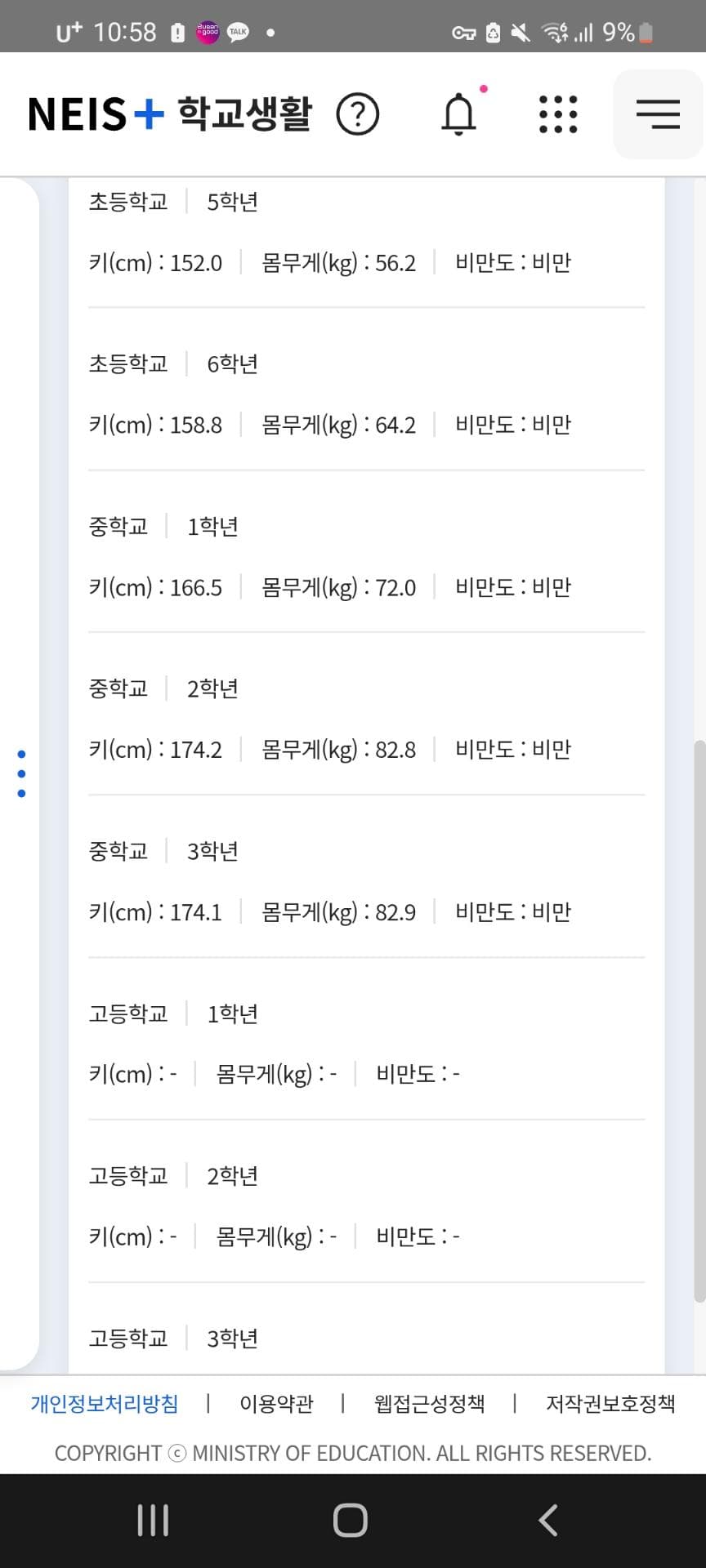Tap the three blue dots side handle
706x1568 pixels.
(x=21, y=773)
